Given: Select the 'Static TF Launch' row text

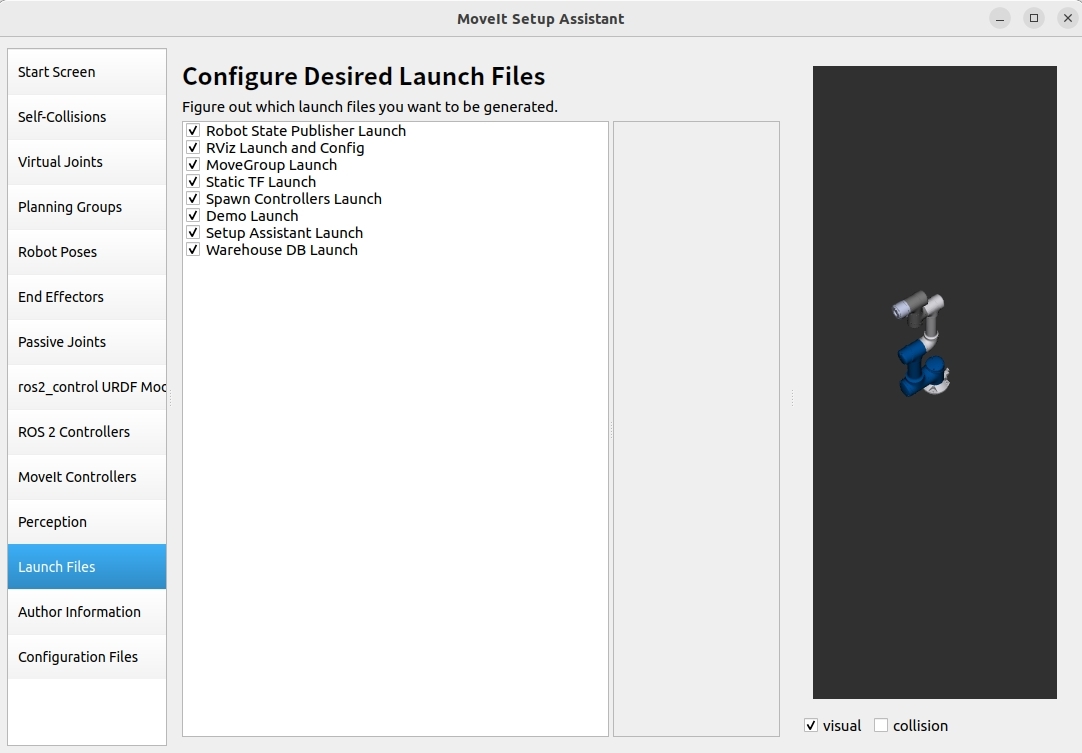Looking at the screenshot, I should coord(261,182).
